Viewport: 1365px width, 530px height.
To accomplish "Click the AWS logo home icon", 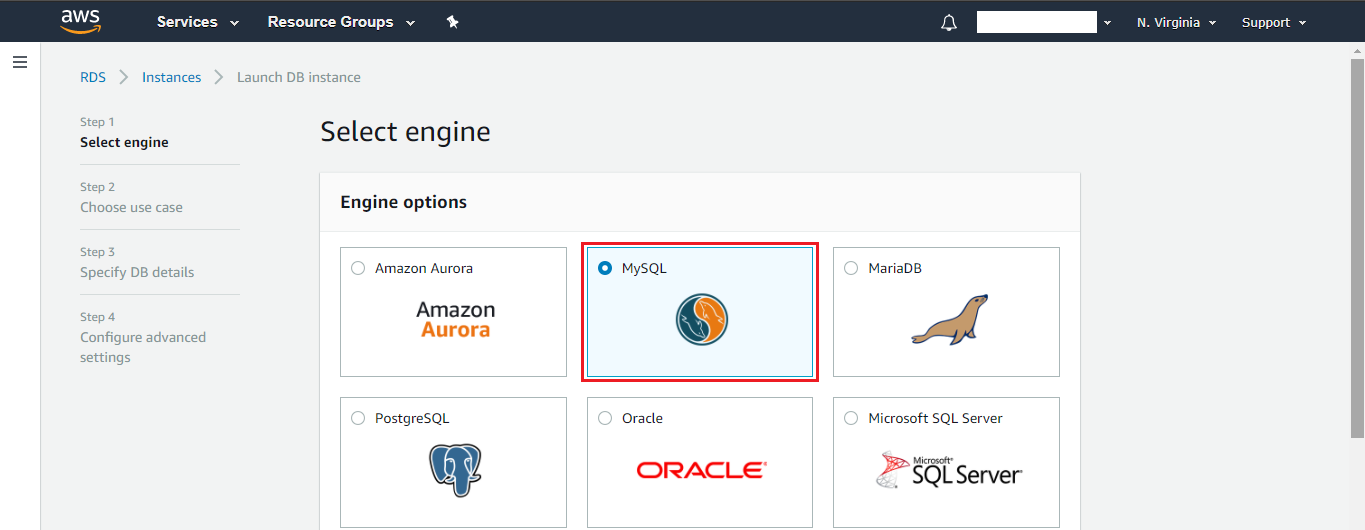I will tap(80, 21).
